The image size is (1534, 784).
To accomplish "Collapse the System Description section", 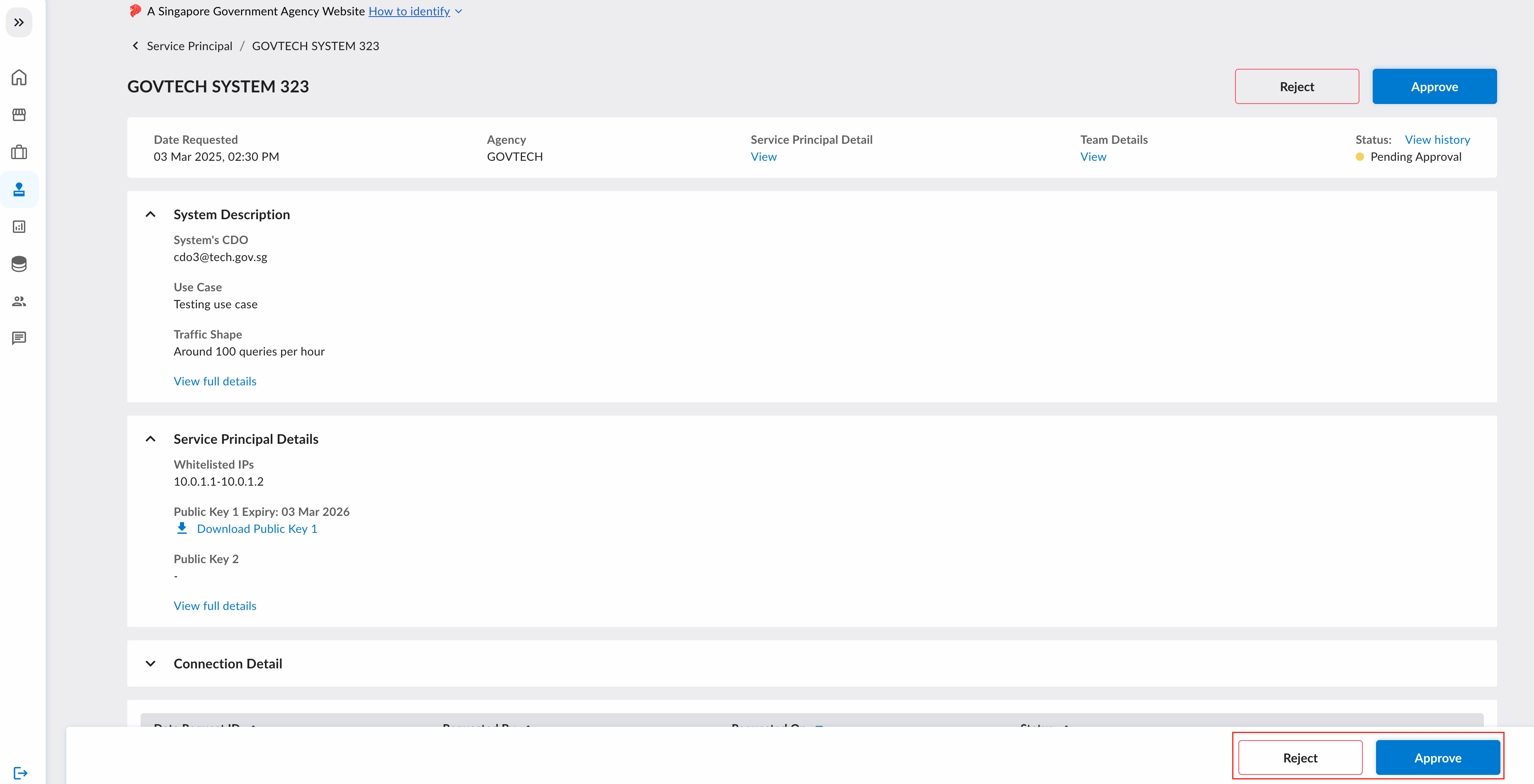I will point(150,214).
